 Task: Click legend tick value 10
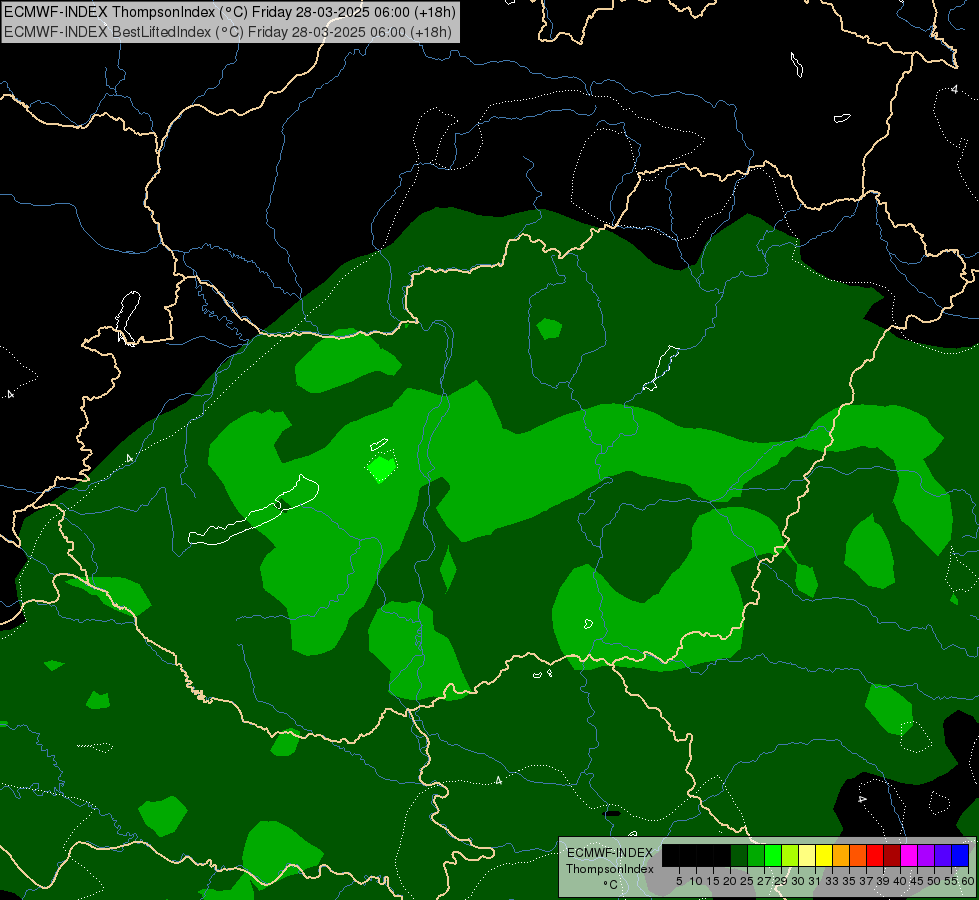[x=696, y=881]
